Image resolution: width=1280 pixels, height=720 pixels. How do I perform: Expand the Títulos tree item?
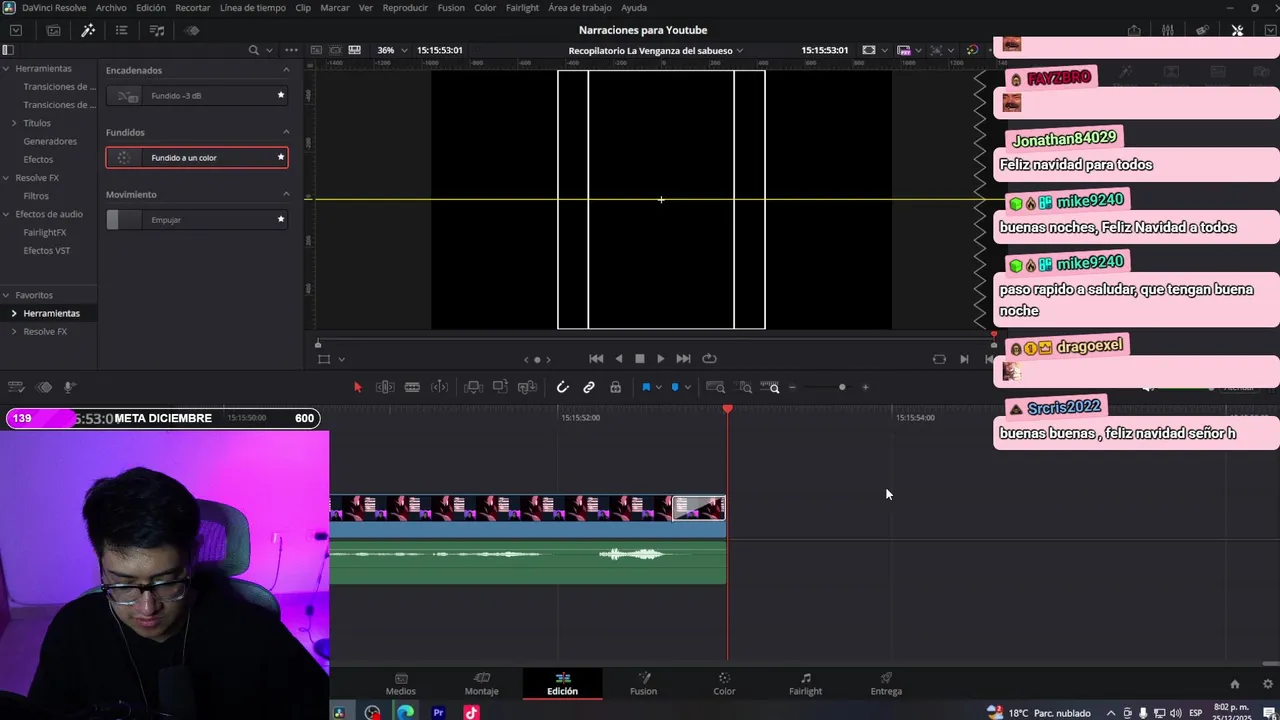pos(14,123)
